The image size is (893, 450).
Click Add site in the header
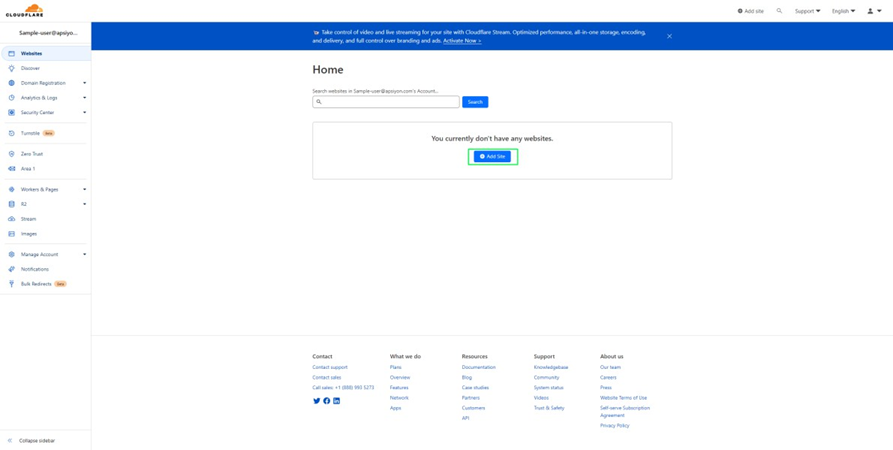[751, 11]
